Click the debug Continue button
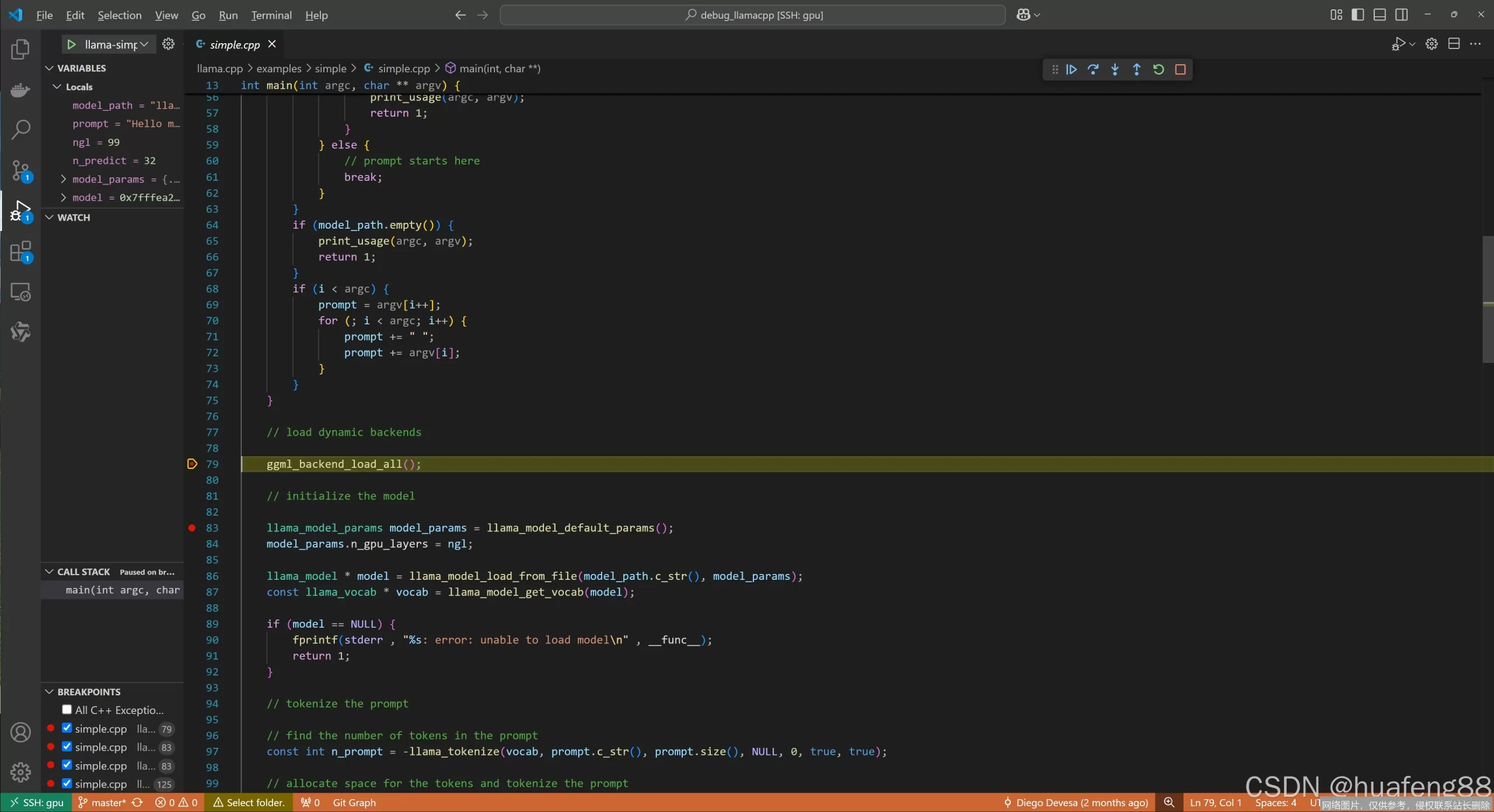Image resolution: width=1494 pixels, height=812 pixels. tap(1071, 69)
